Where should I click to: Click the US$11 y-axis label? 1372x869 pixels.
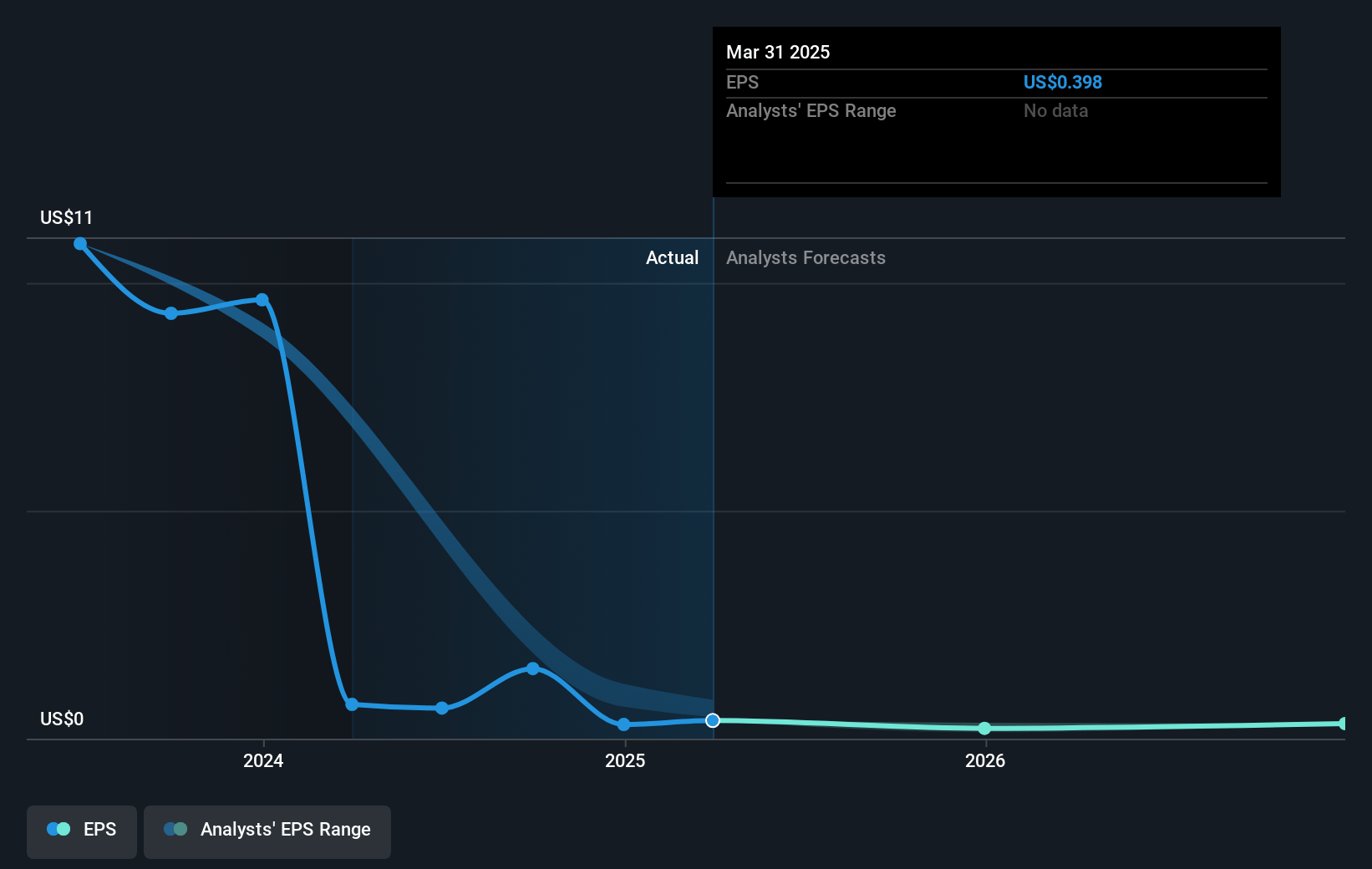67,218
